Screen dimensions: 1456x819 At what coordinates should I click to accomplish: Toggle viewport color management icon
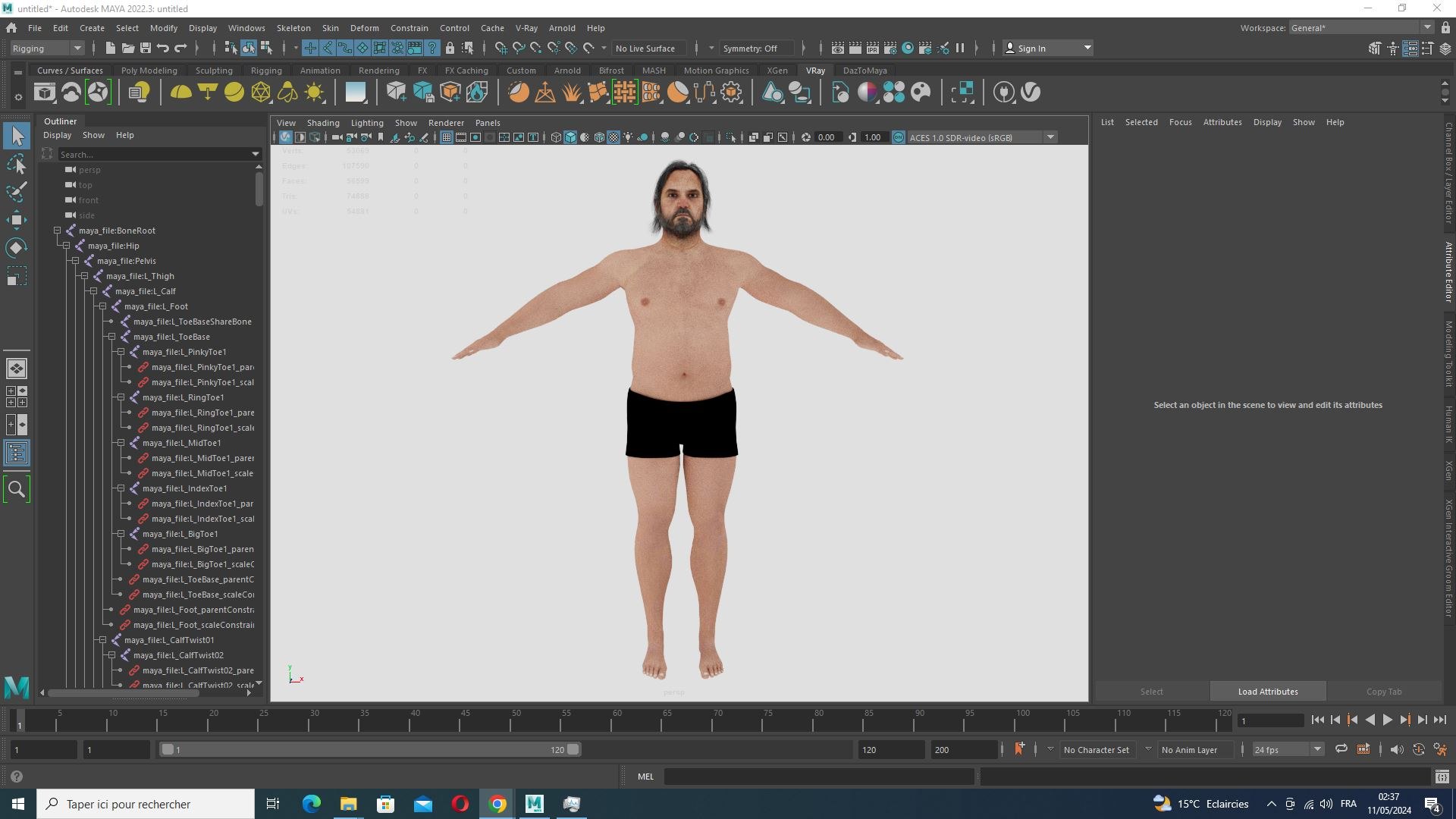[x=899, y=137]
